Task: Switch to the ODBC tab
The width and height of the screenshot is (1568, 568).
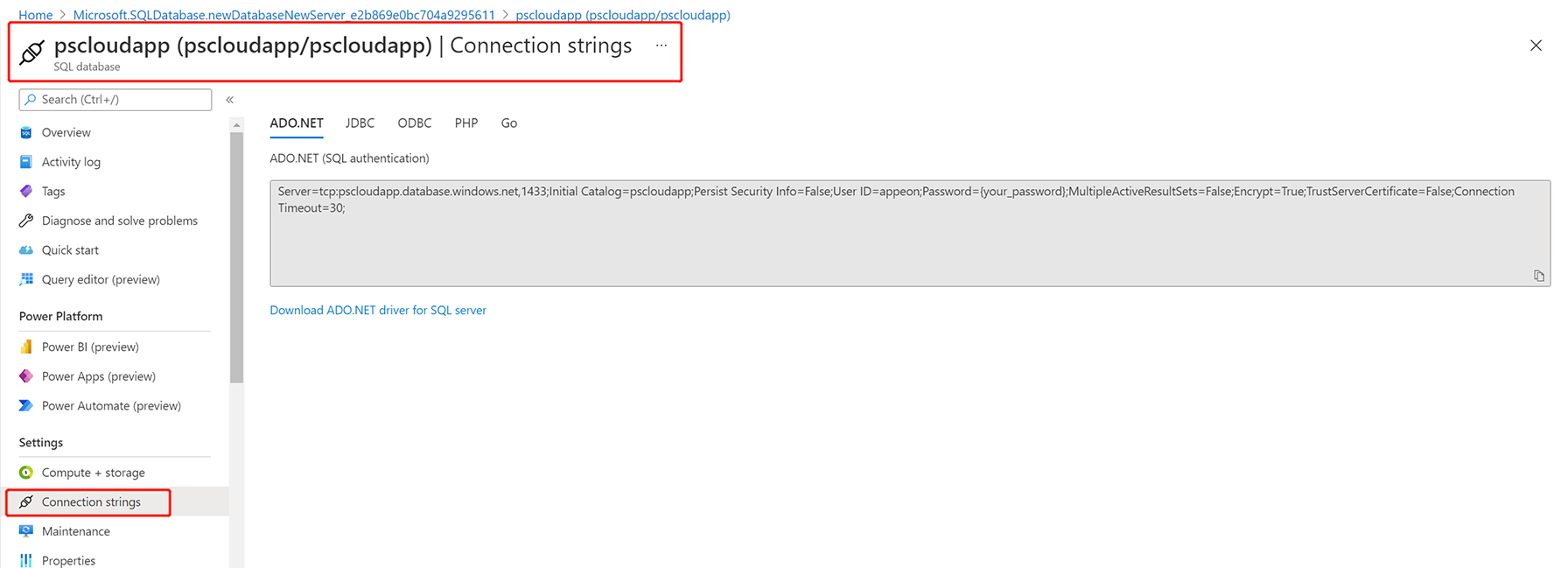Action: pos(414,123)
